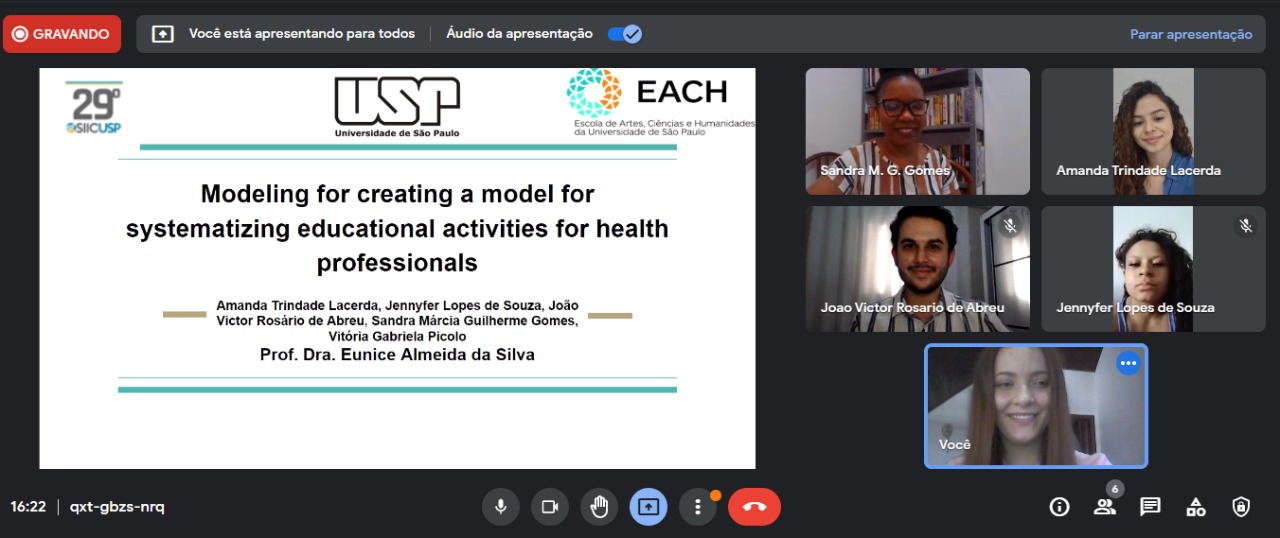This screenshot has height=538, width=1280.
Task: Click the meeting code qxt-gbzs-nrq
Action: click(x=117, y=507)
